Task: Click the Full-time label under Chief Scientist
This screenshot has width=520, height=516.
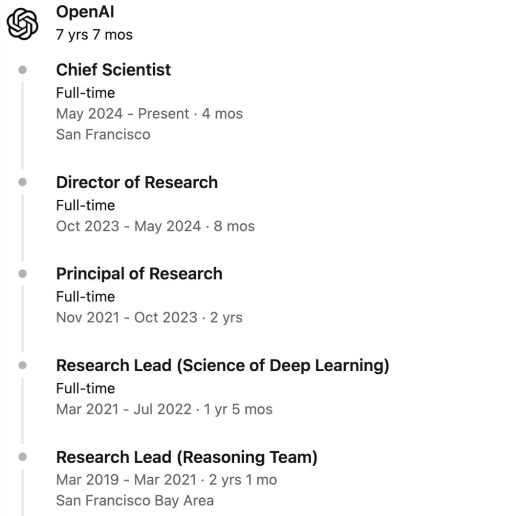Action: (85, 93)
